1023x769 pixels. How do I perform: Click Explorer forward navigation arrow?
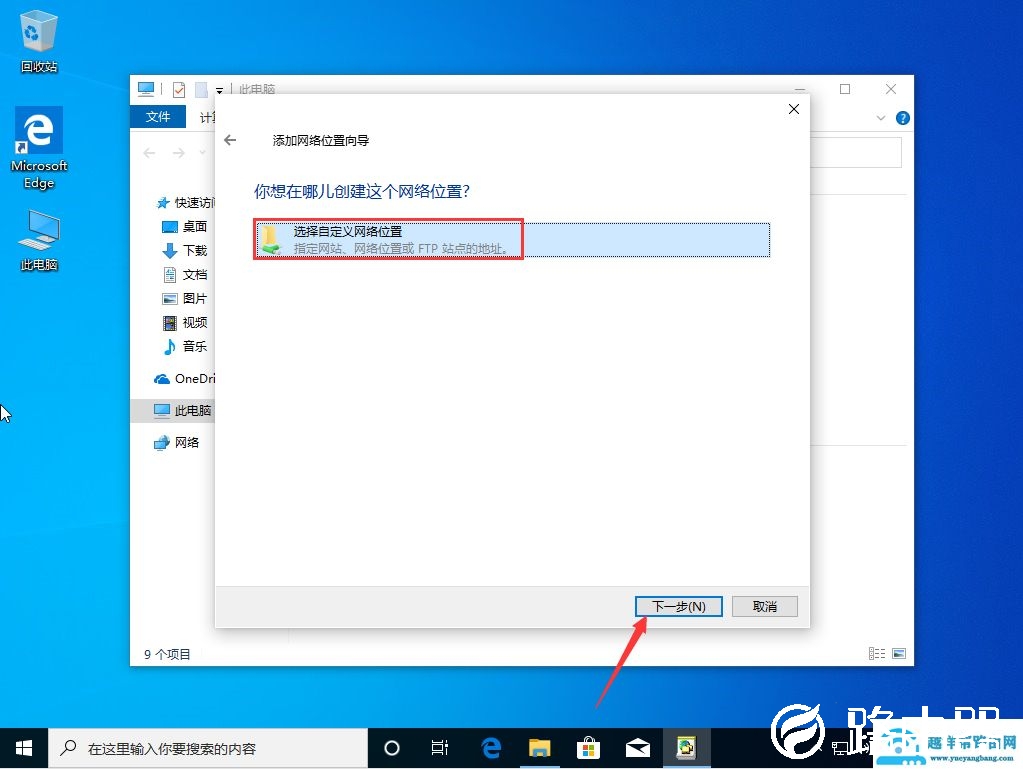(x=178, y=153)
